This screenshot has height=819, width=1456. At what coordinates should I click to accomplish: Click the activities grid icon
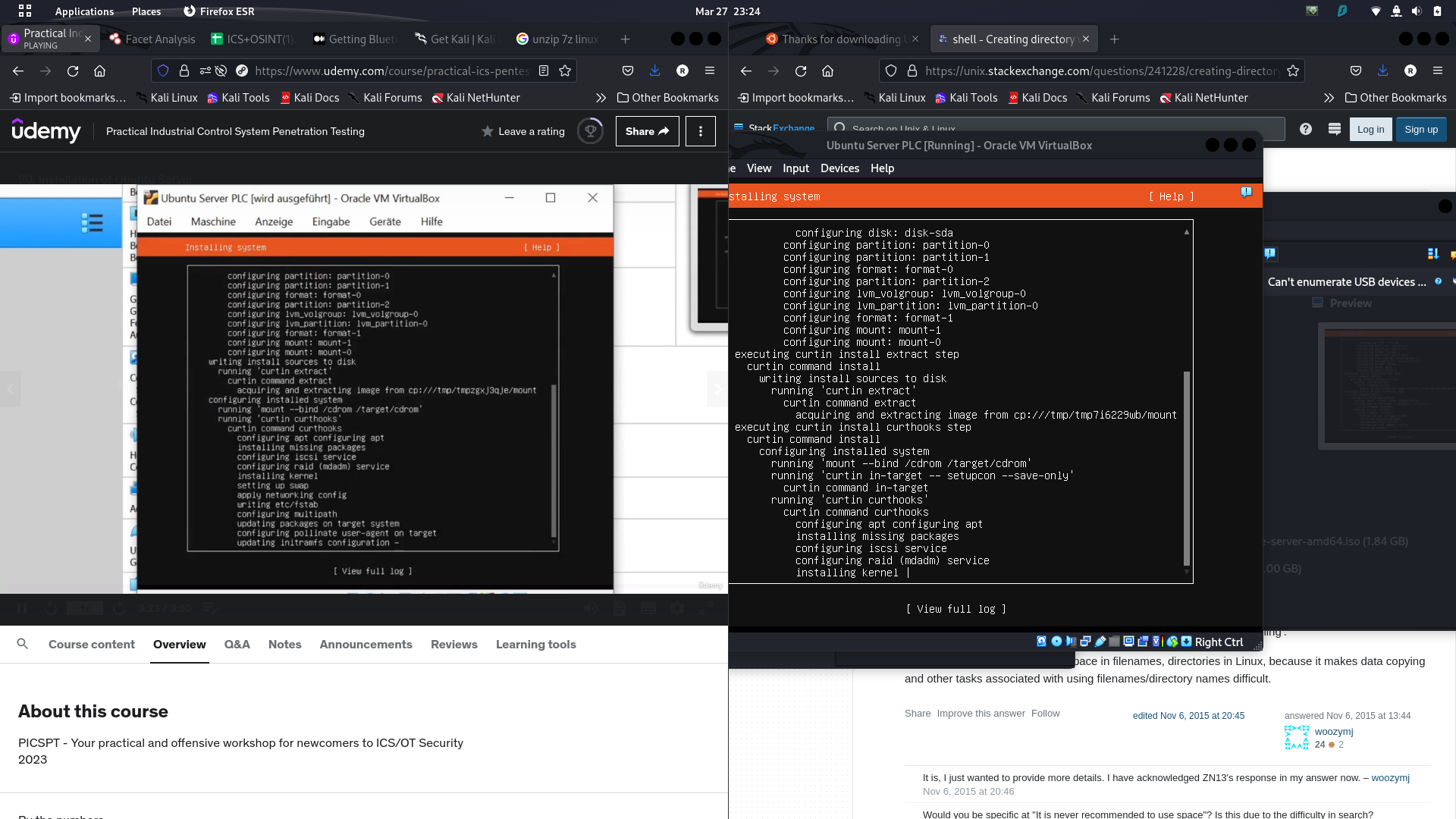coord(25,11)
